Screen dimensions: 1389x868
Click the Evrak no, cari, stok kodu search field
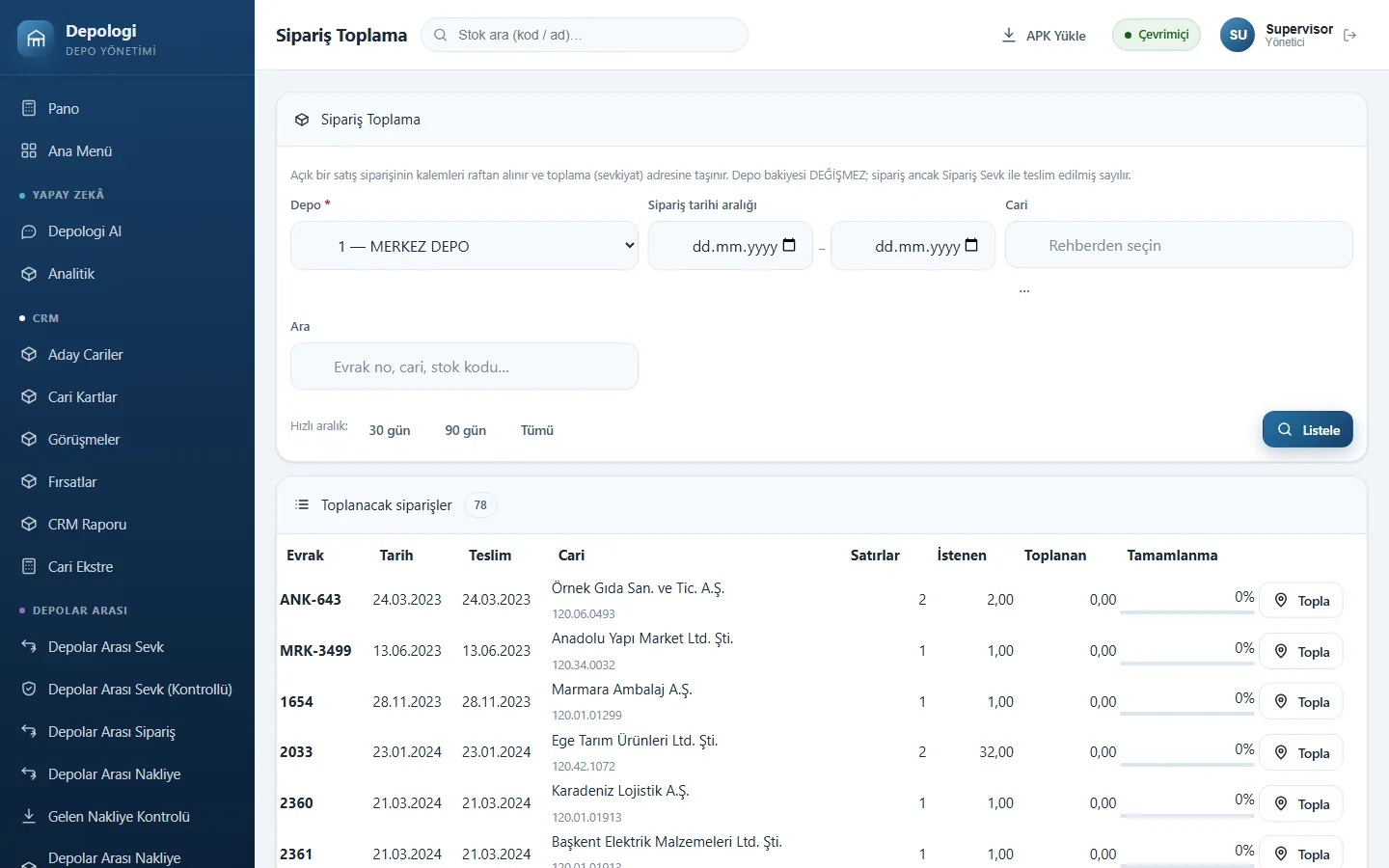tap(464, 366)
